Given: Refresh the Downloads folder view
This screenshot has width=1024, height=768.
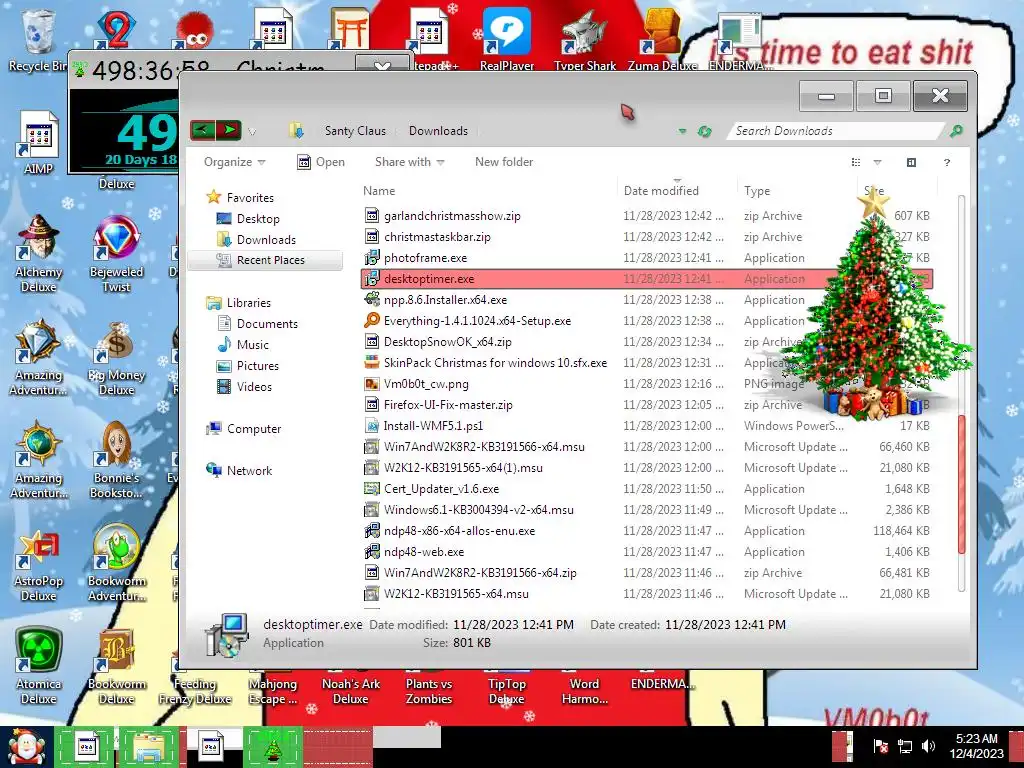Looking at the screenshot, I should 704,131.
